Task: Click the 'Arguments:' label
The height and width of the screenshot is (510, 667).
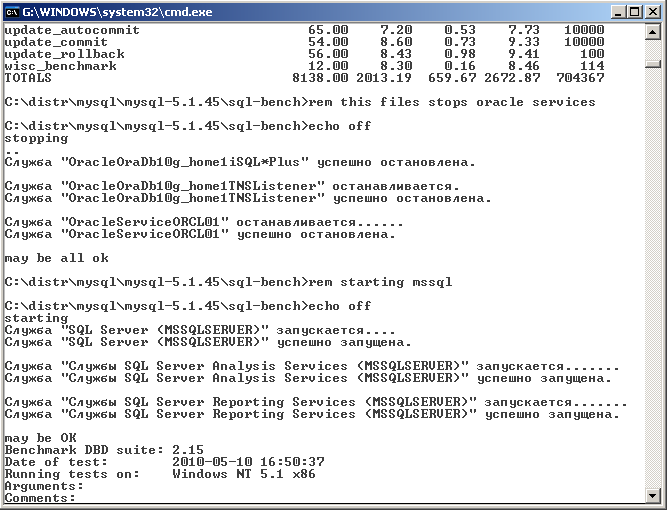Action: [44, 486]
